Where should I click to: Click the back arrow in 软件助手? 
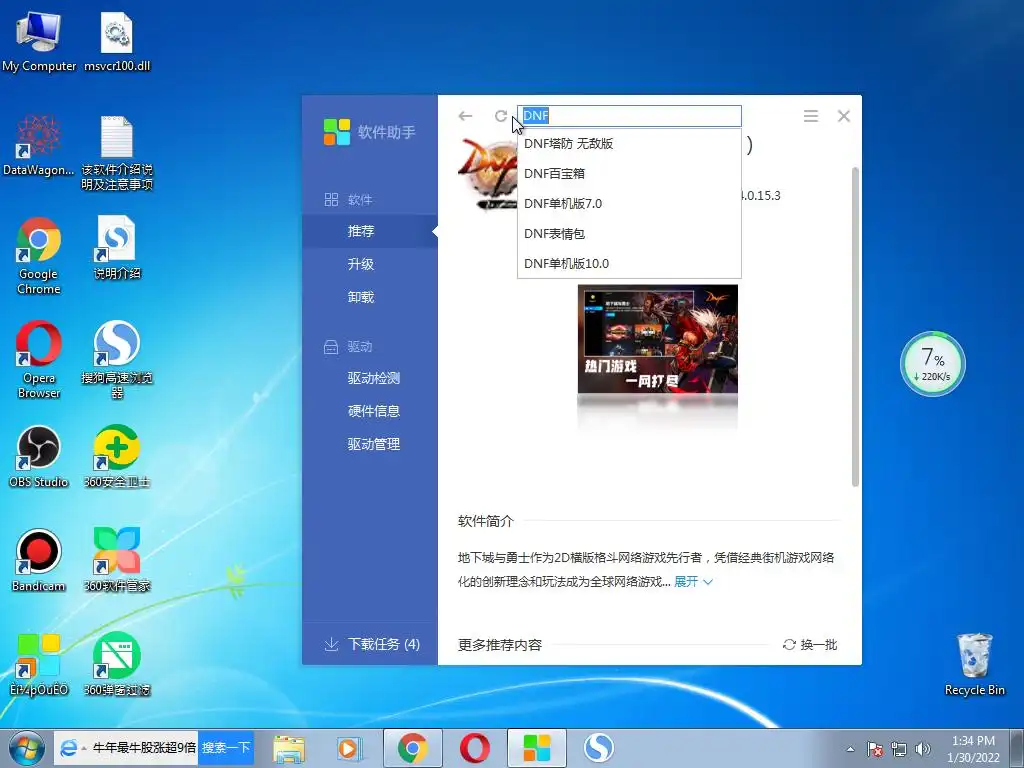(x=465, y=116)
